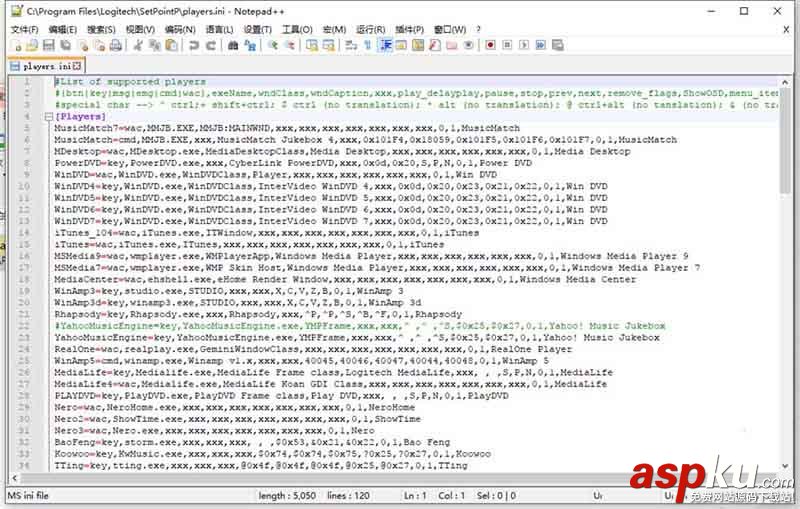Screen dimensions: 800x509
Task: Click the vertical scrollbar down arrow
Action: tap(785, 466)
